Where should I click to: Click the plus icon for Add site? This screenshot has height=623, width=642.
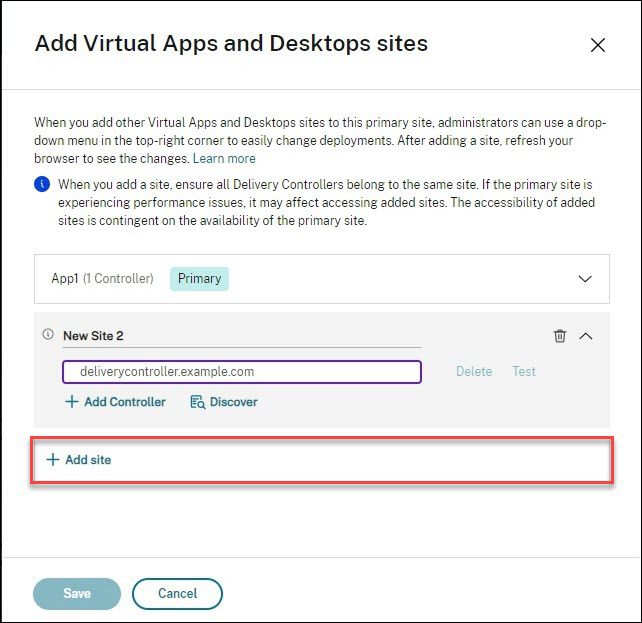click(x=53, y=460)
